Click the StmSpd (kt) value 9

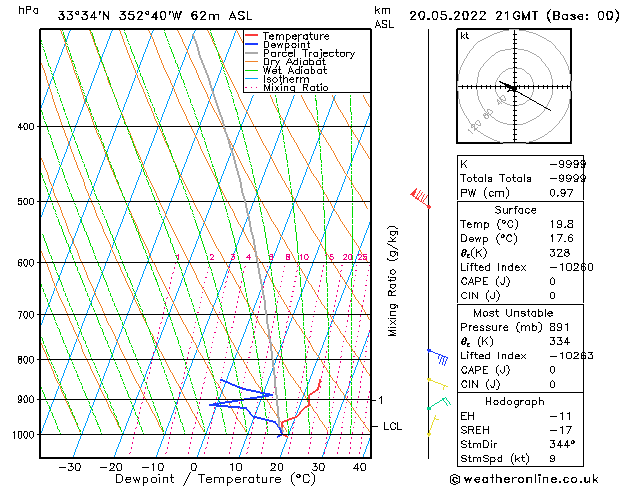(x=552, y=458)
